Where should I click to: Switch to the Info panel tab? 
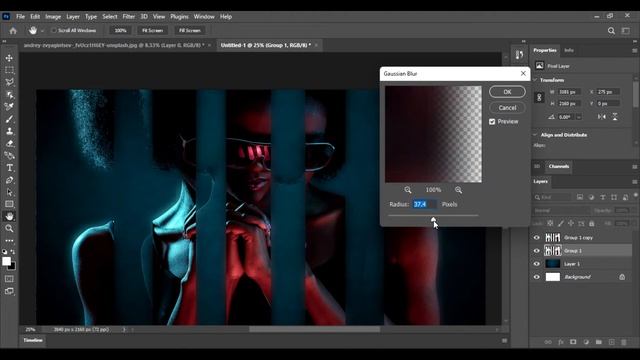pyautogui.click(x=569, y=50)
